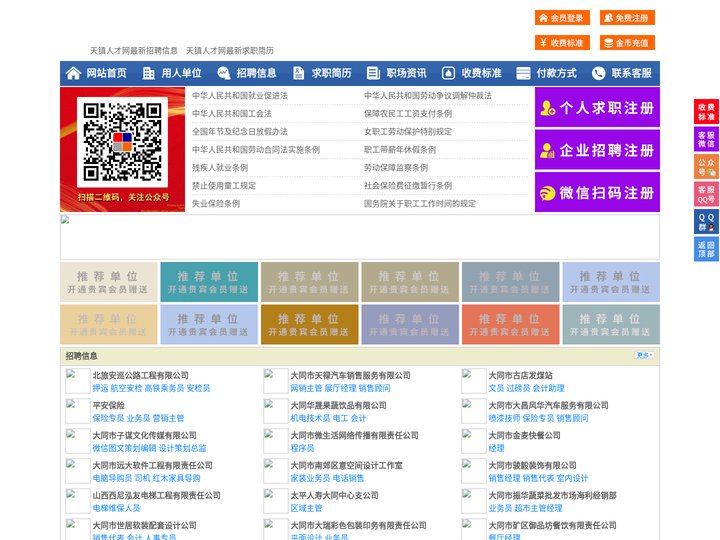The width and height of the screenshot is (720, 540).
Task: Open link 天镇人才网最新招聘信息
Action: coord(134,51)
